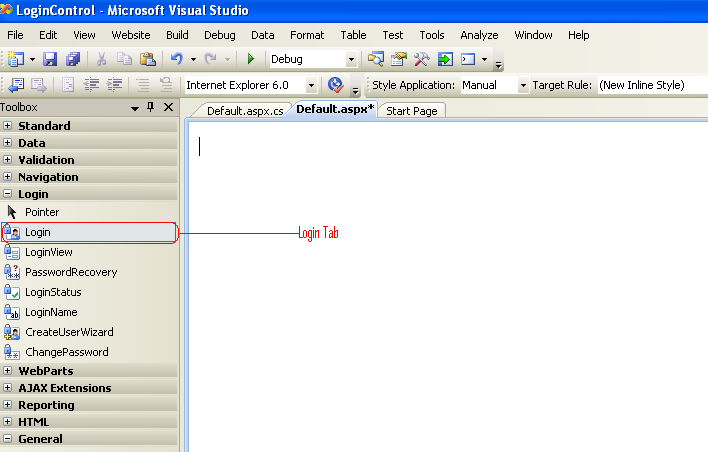Save the current file with the floppy icon

[50, 59]
